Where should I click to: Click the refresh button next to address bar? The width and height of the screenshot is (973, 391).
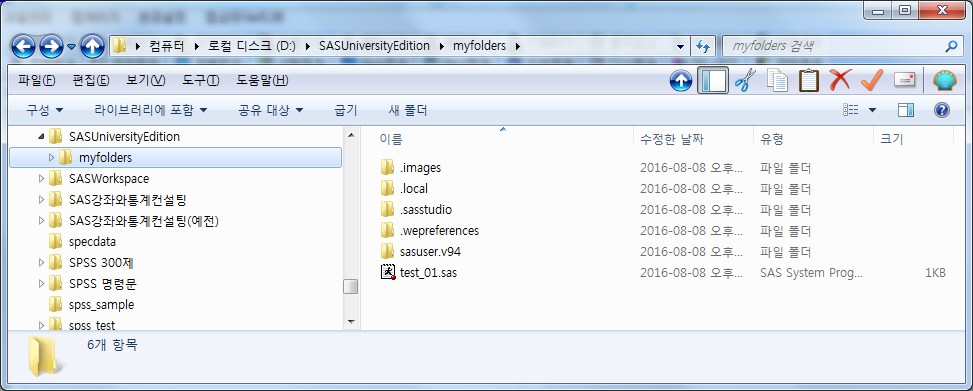[x=703, y=46]
